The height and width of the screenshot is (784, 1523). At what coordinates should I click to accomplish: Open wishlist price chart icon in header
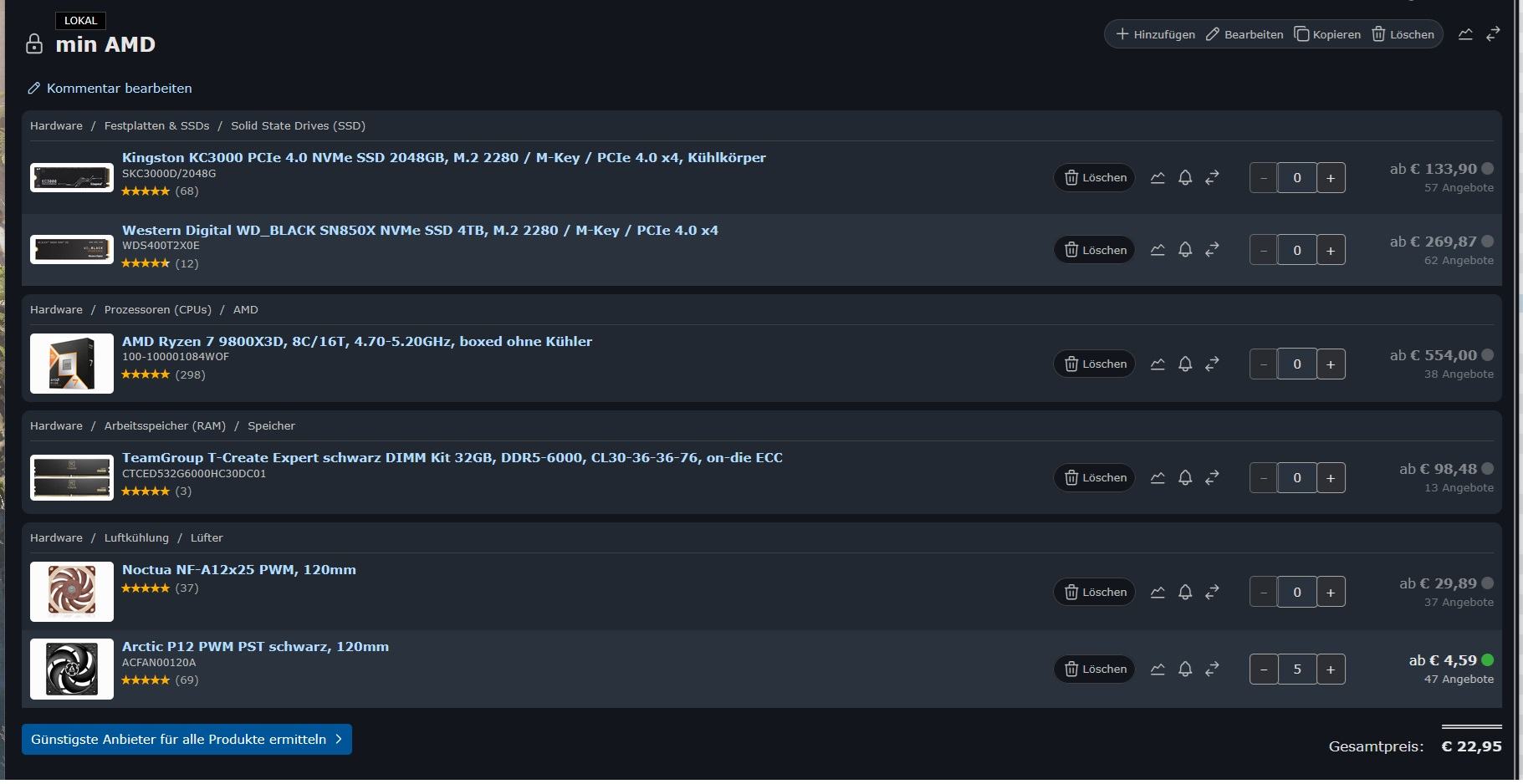coord(1465,34)
